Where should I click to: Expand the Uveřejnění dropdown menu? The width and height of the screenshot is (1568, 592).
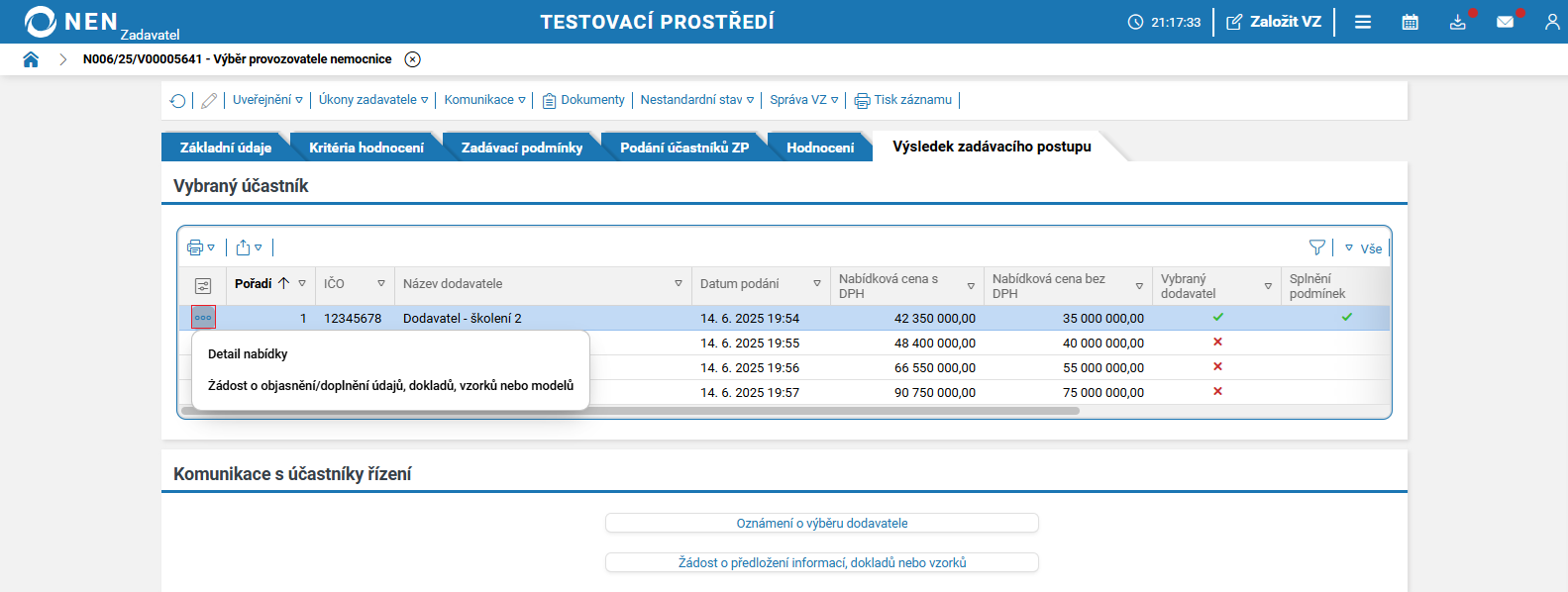(x=267, y=100)
